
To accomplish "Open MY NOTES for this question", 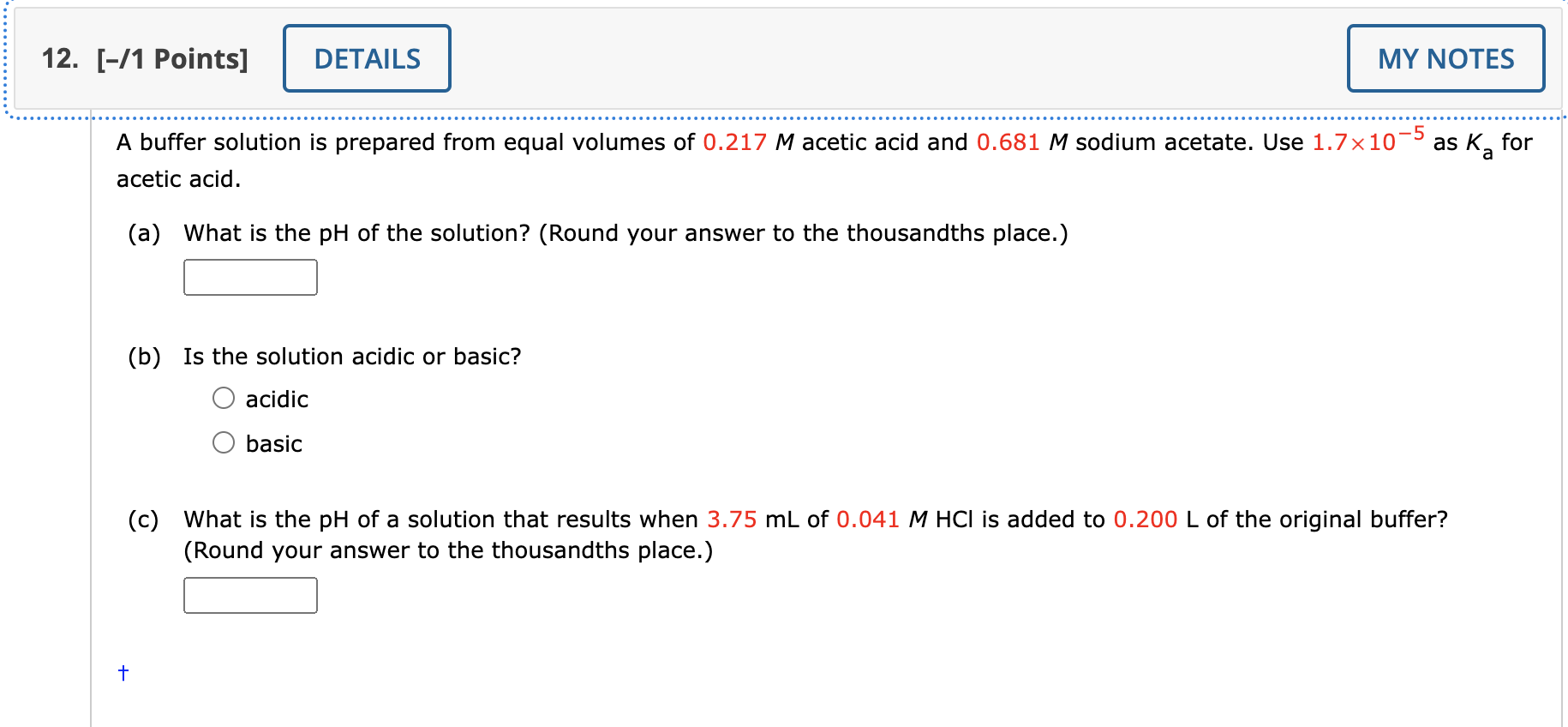I will [1445, 58].
